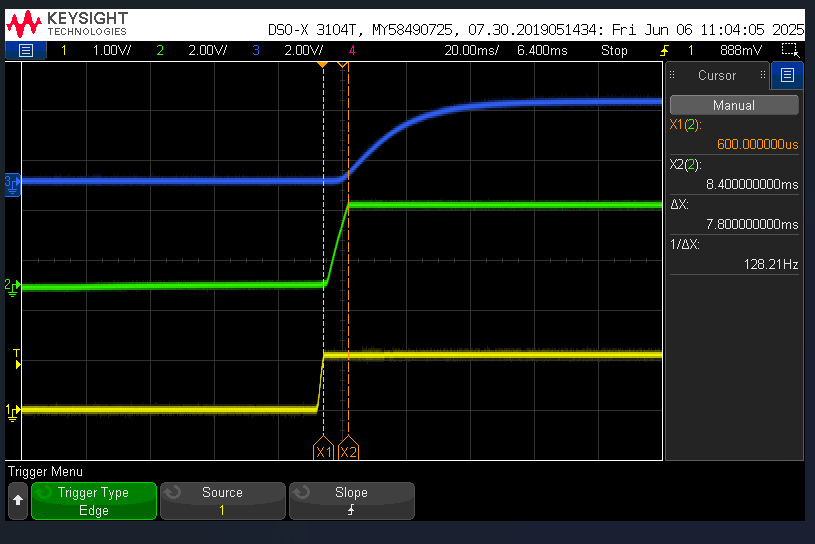The image size is (815, 544).
Task: Click the left grip handle of Cursor panel
Action: (672, 75)
